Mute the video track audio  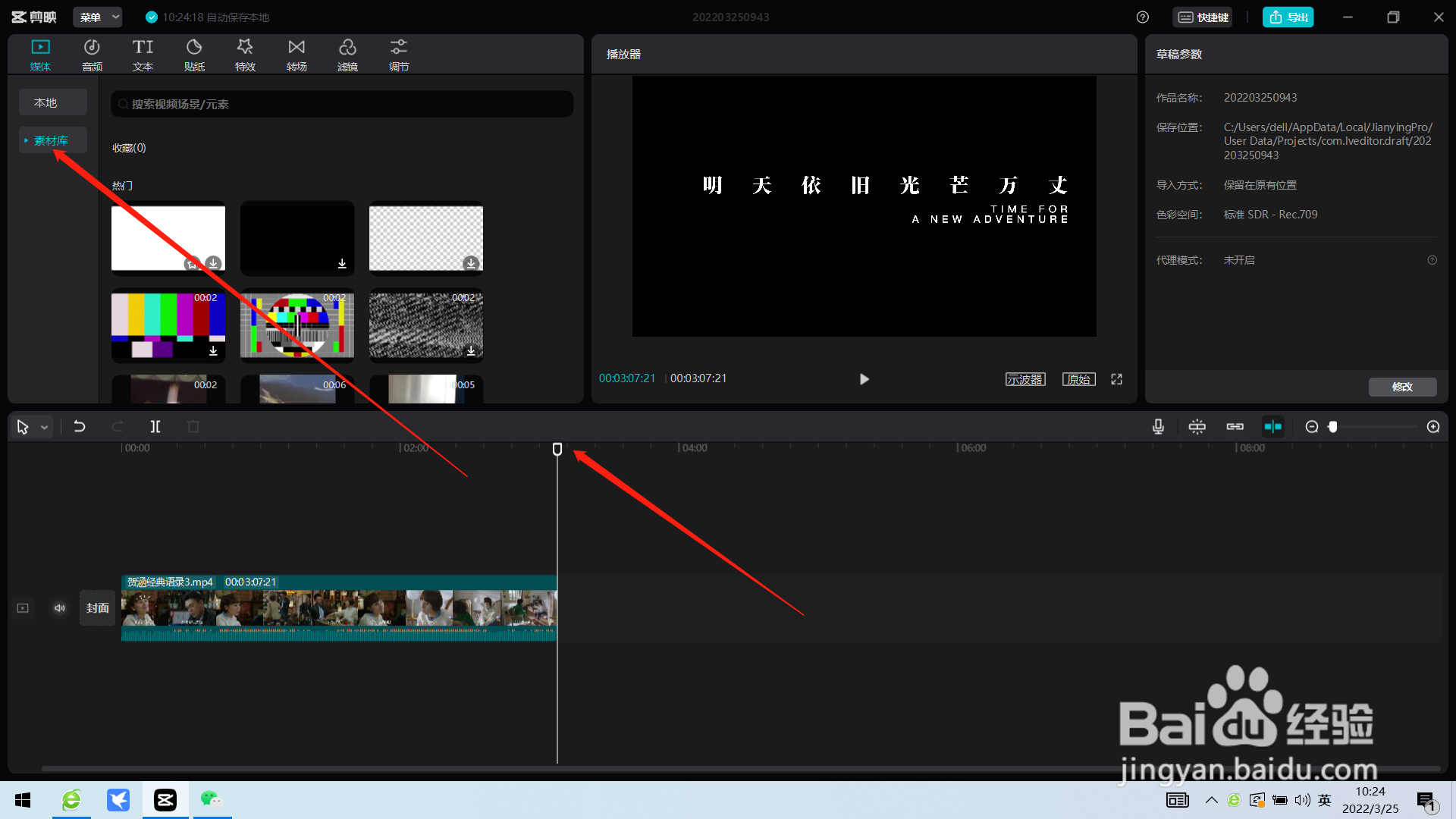[x=59, y=608]
